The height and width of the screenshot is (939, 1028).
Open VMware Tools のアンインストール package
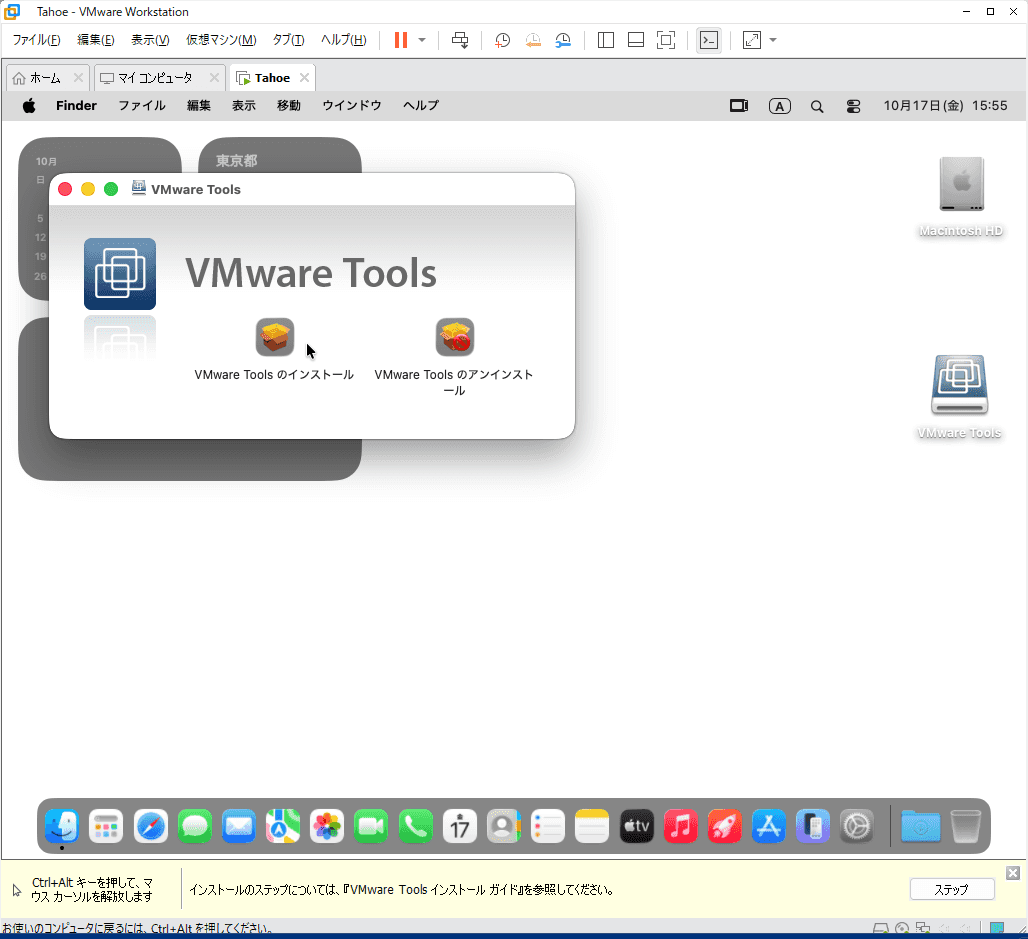pos(454,338)
